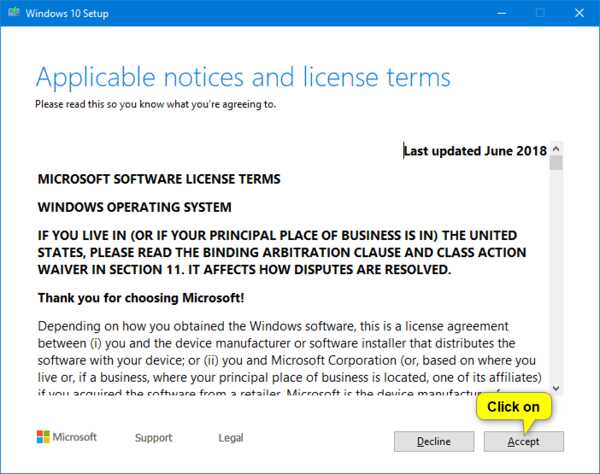Click the Windows 10 Setup title bar icon
Viewport: 600px width, 474px height.
click(x=13, y=13)
